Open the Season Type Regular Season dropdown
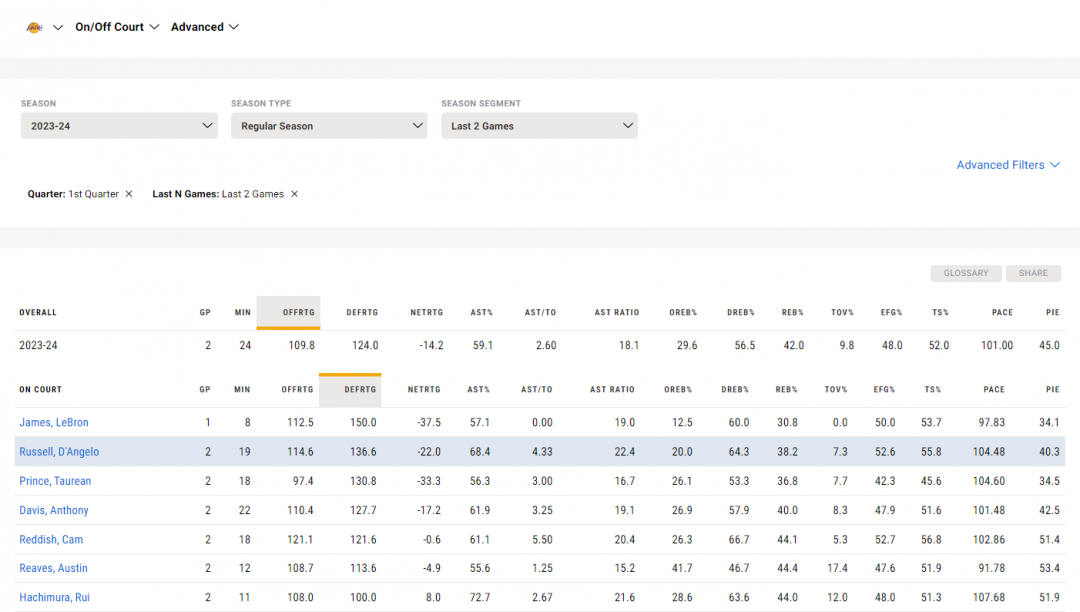This screenshot has width=1080, height=612. tap(329, 126)
